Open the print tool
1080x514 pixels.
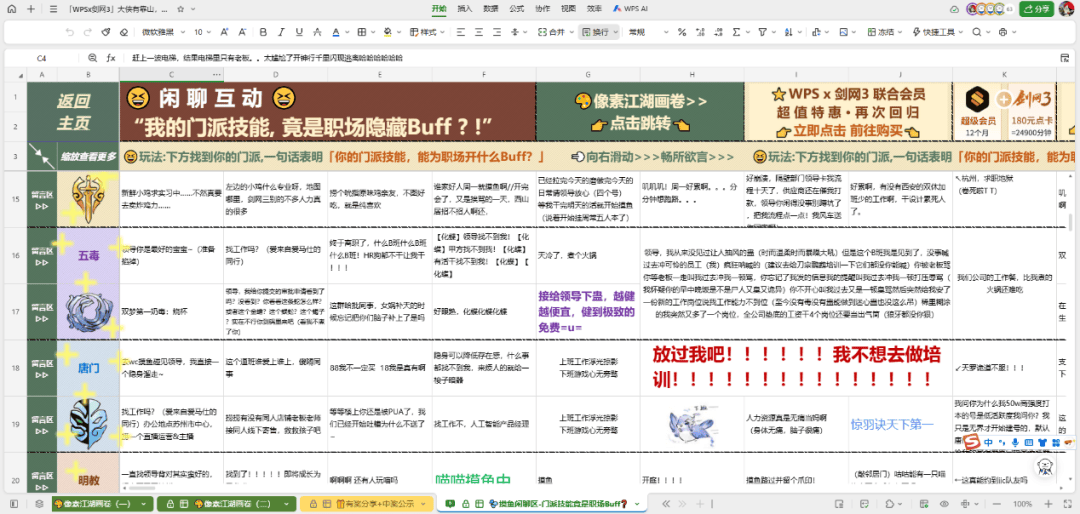[1003, 32]
